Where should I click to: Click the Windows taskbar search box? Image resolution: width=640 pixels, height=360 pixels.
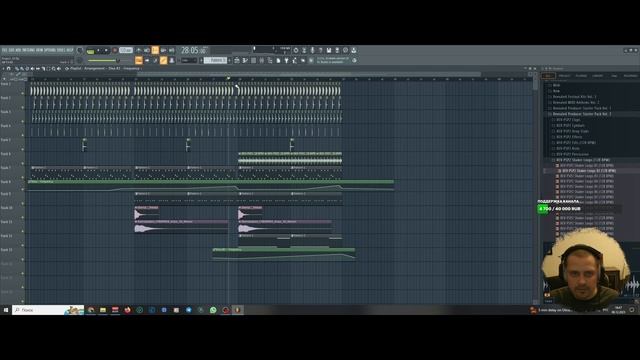[x=48, y=310]
